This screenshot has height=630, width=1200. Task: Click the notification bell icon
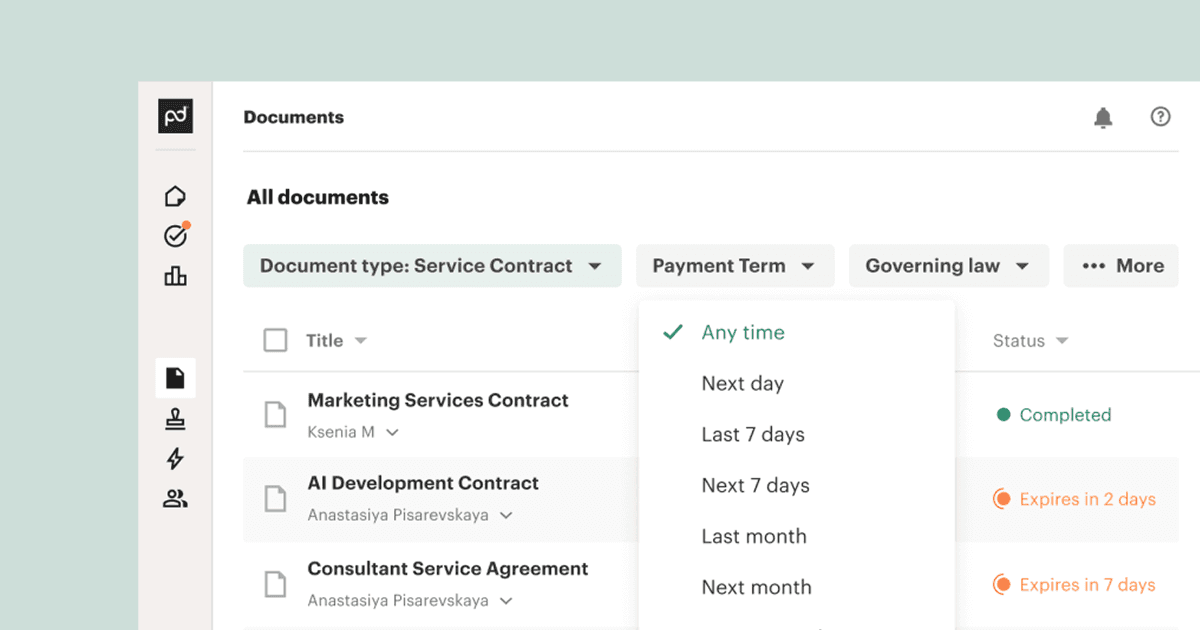pos(1103,118)
